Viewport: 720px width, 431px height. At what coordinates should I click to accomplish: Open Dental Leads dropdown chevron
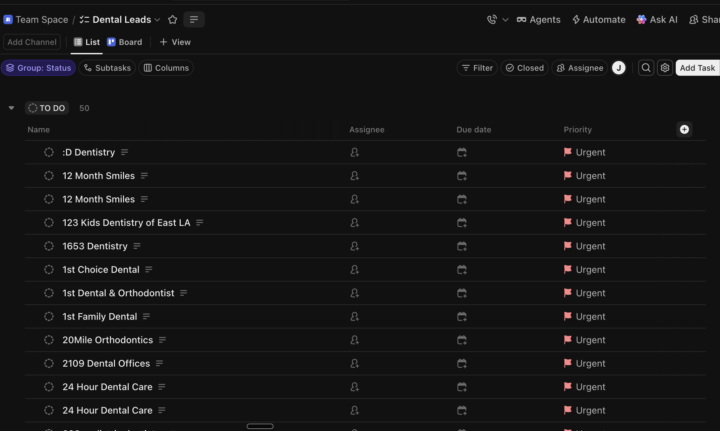pos(158,20)
